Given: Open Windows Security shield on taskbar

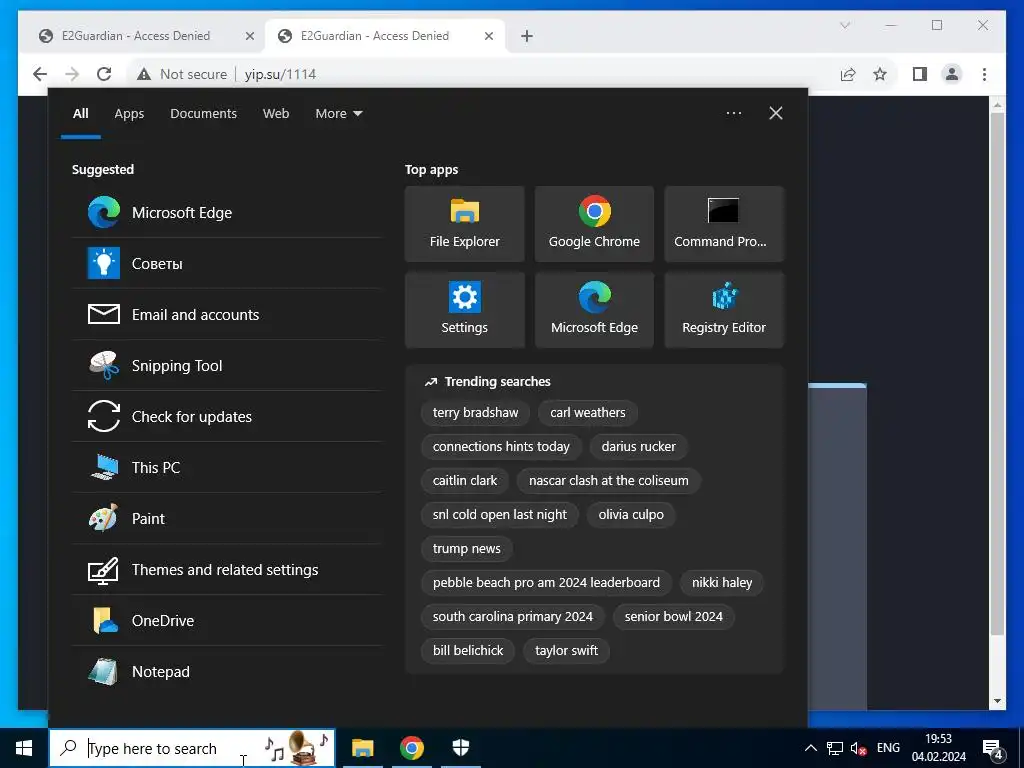Looking at the screenshot, I should (461, 748).
